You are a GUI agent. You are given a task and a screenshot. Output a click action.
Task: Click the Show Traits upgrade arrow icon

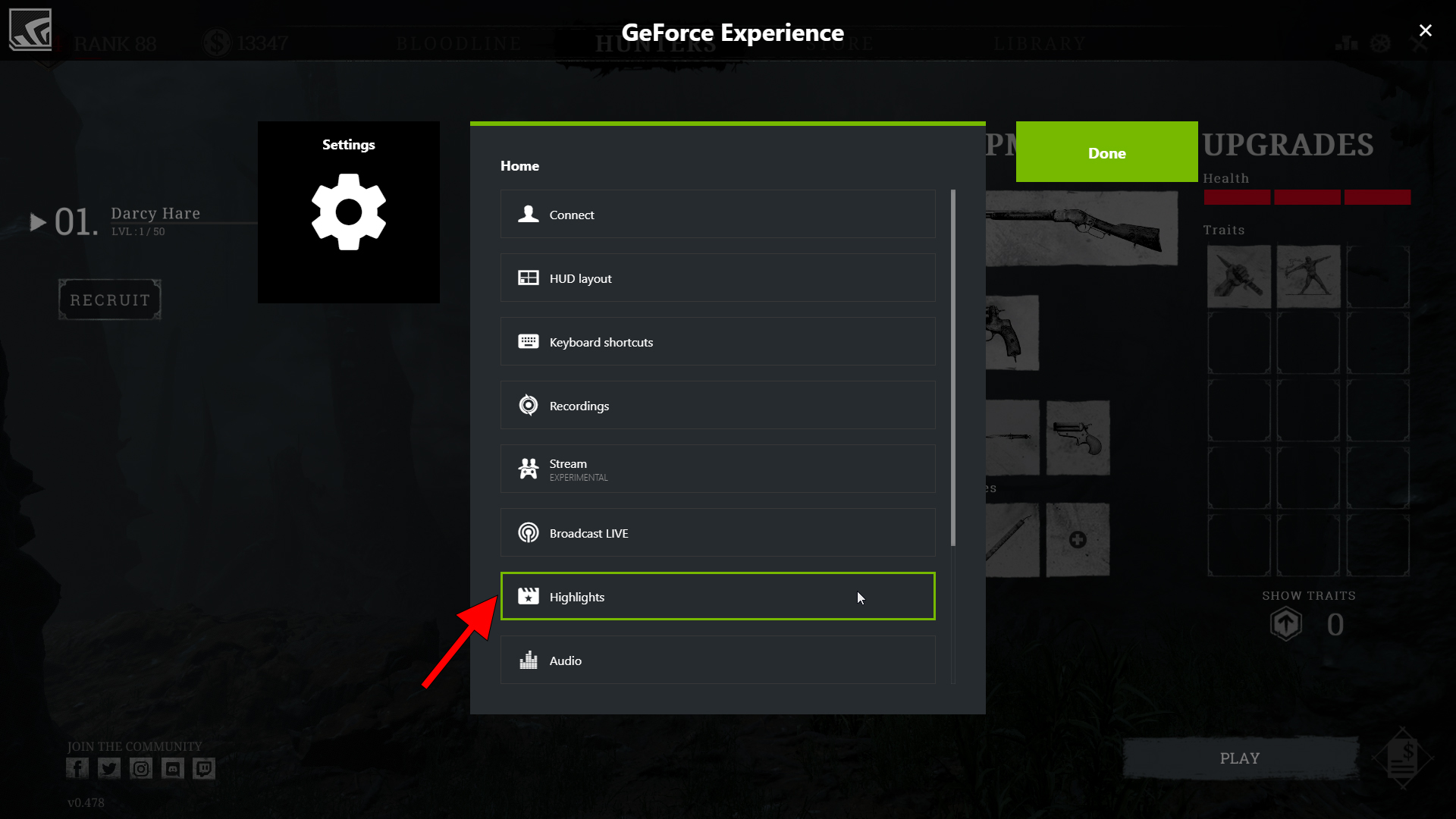[1285, 625]
